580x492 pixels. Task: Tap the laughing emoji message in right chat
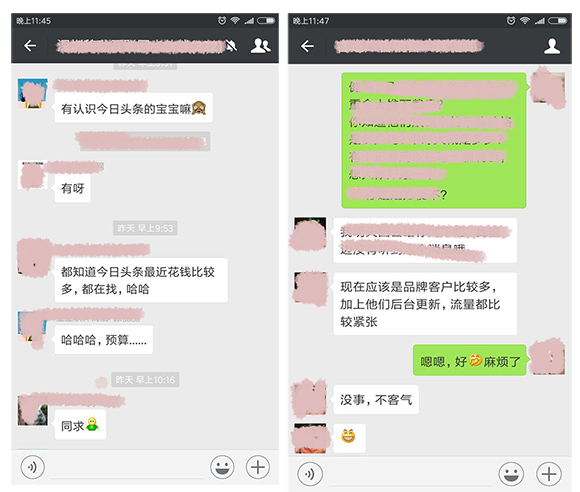coord(349,438)
